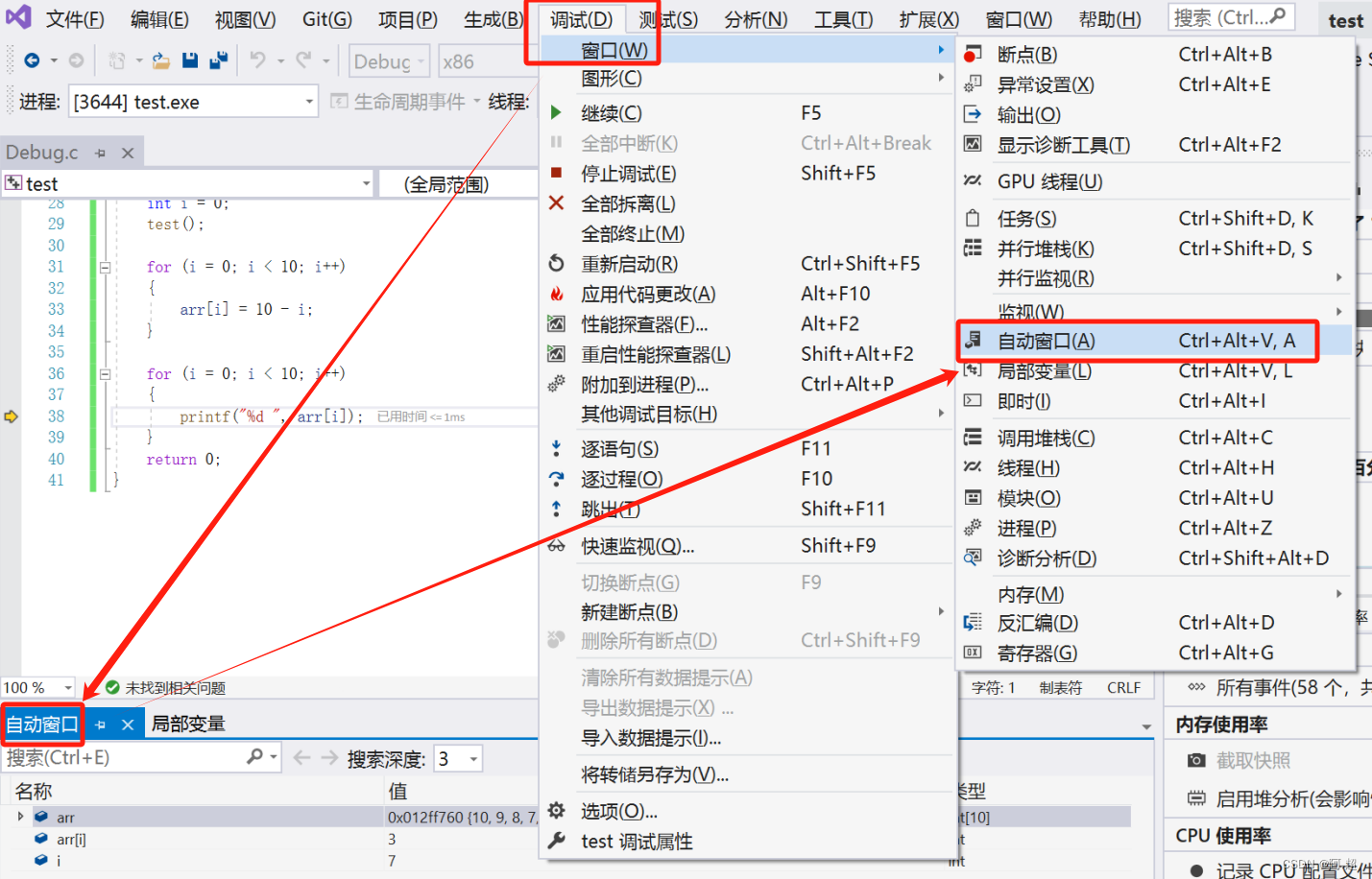1372x879 pixels.
Task: Open 异常设置 from submenu
Action: 1156,84
